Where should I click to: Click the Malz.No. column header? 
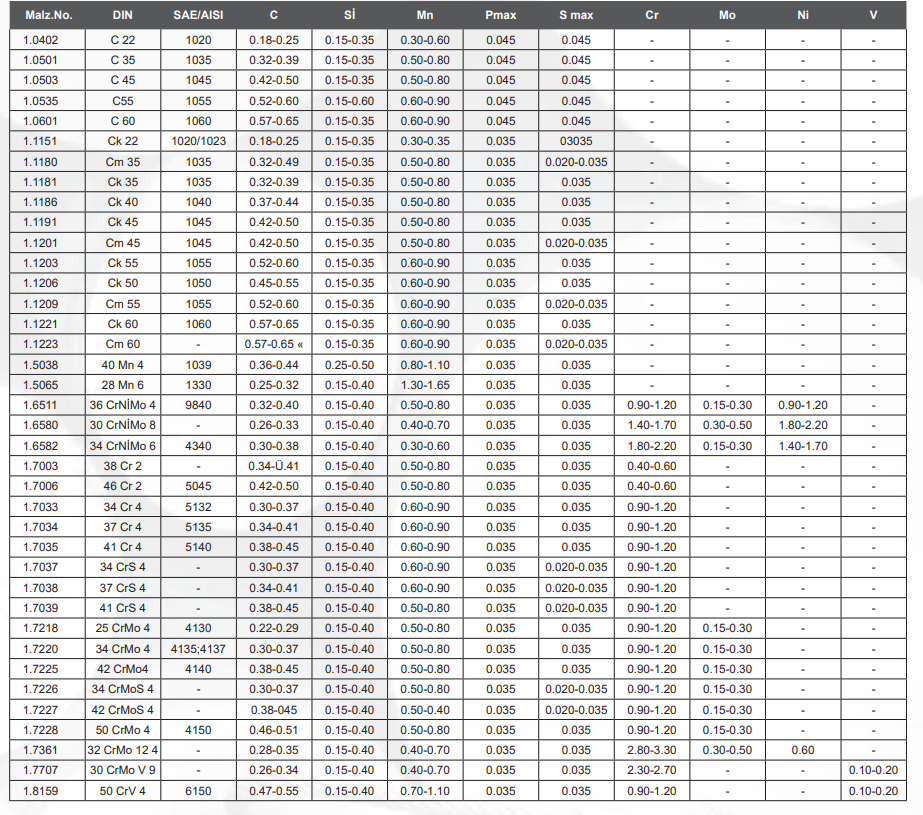point(48,17)
